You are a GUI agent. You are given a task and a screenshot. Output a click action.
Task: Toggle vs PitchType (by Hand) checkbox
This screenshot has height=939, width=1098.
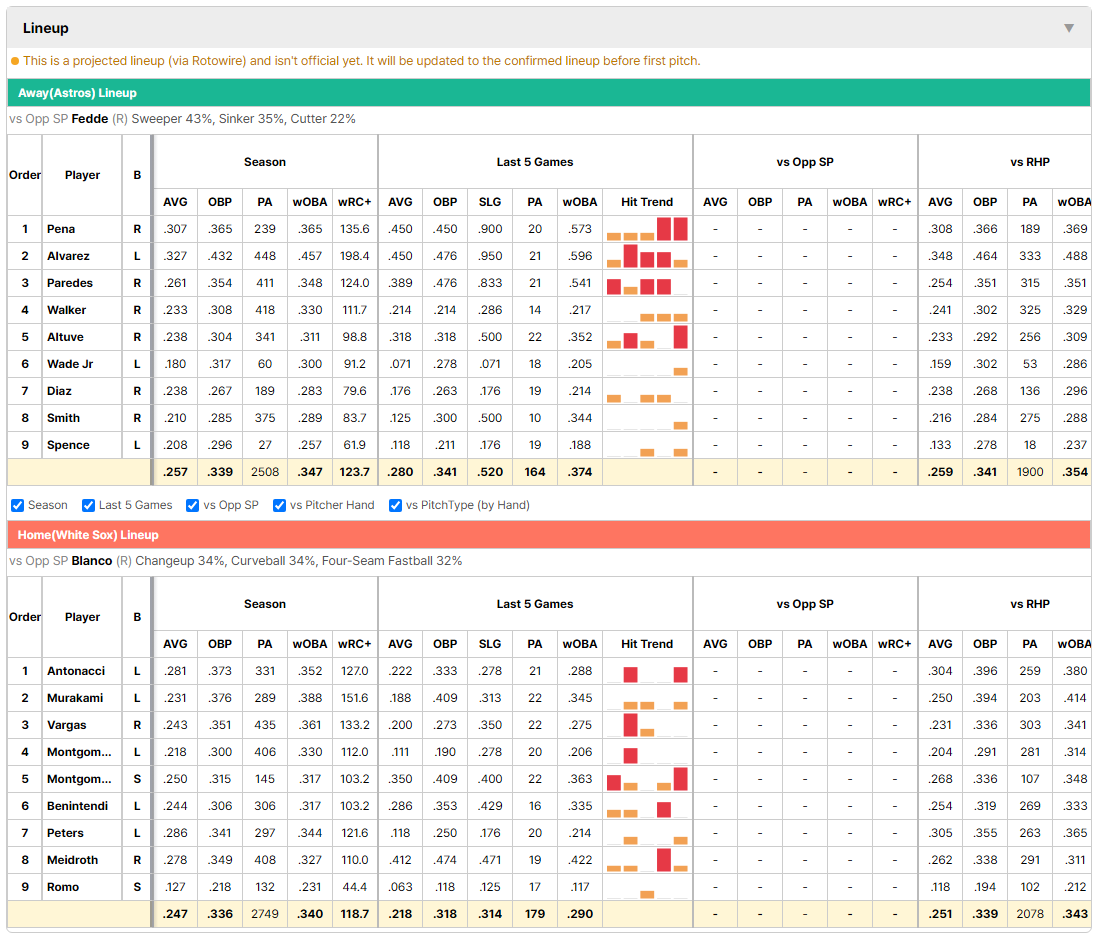[x=396, y=505]
